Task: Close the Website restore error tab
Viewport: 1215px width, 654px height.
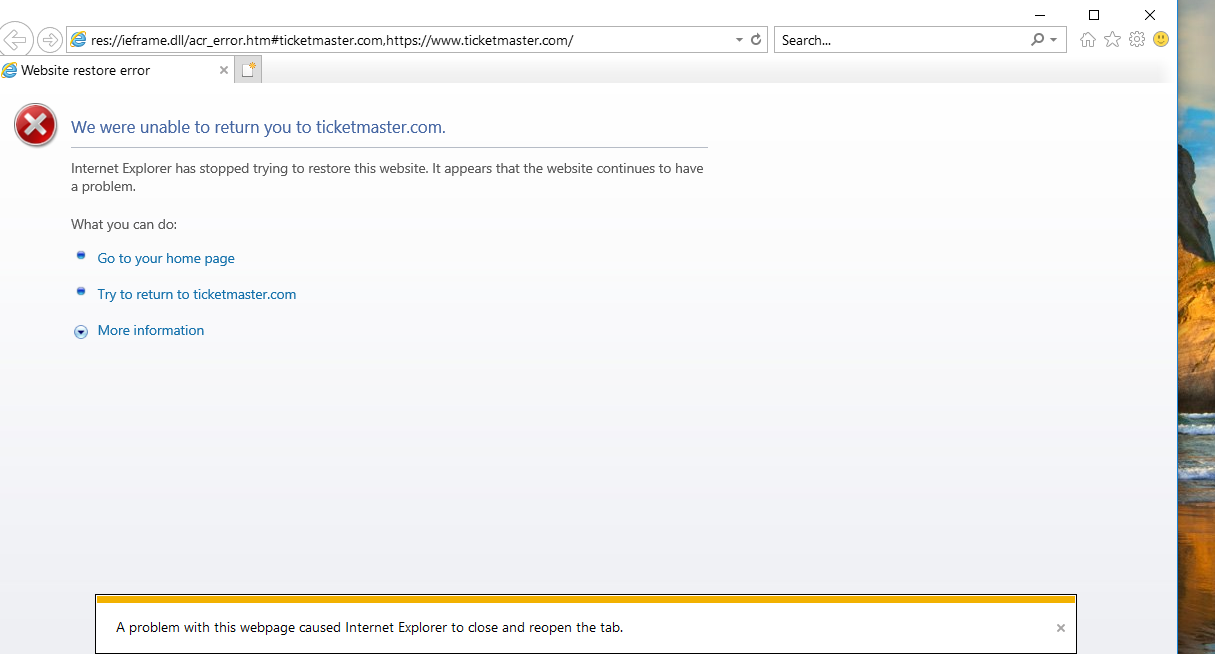Action: pos(223,70)
